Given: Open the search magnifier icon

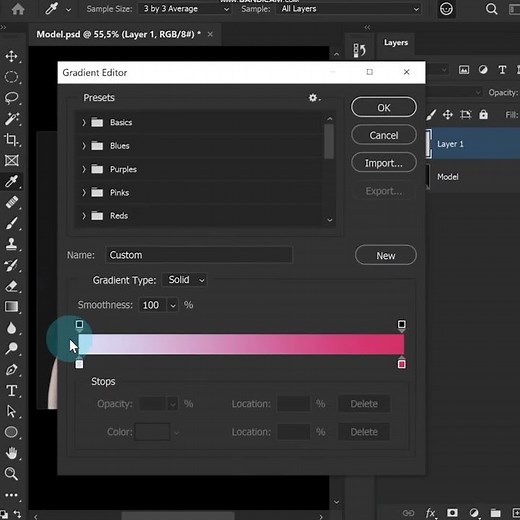Looking at the screenshot, I should click(491, 9).
